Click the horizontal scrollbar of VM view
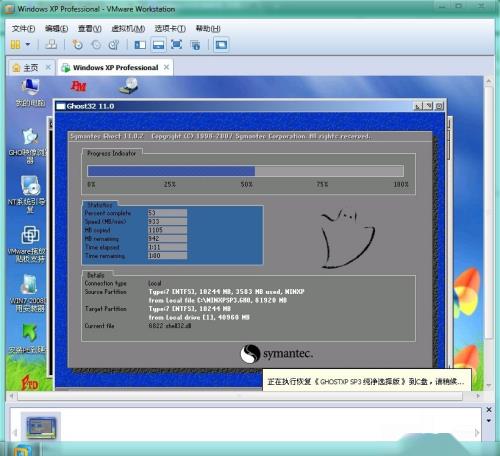 [240, 396]
